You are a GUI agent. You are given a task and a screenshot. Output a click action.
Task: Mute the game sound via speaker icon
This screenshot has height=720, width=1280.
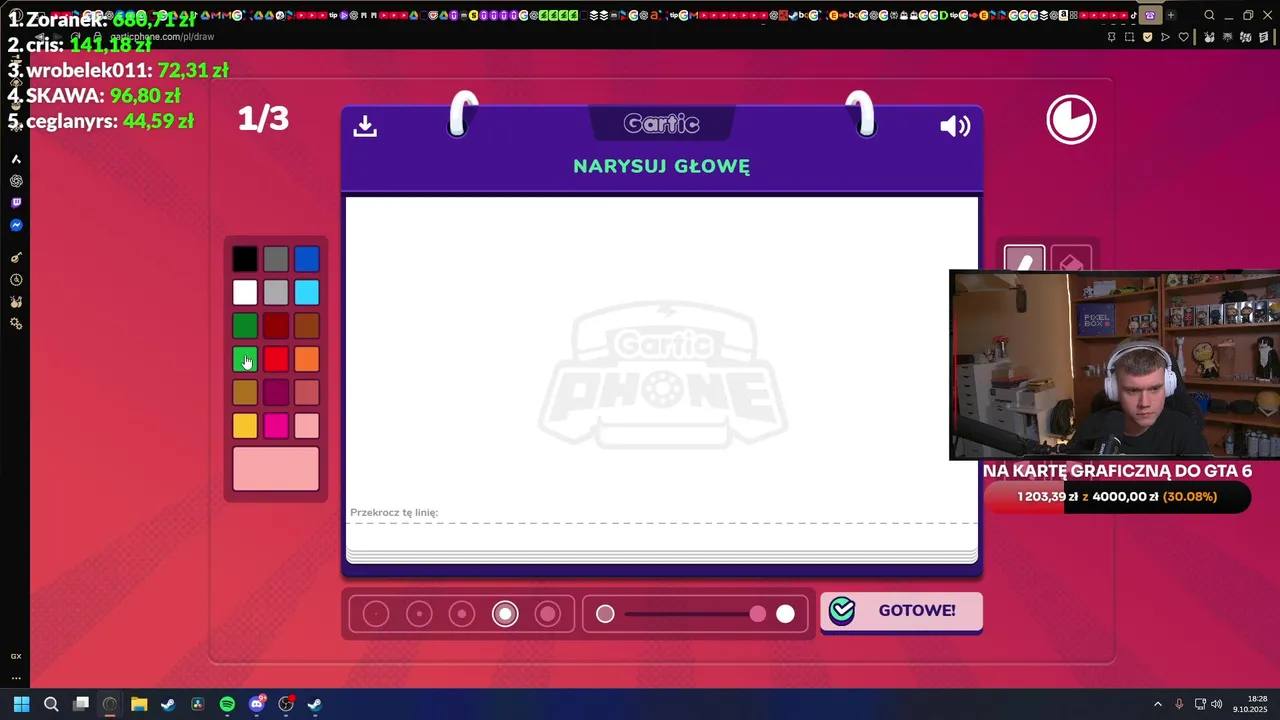955,126
